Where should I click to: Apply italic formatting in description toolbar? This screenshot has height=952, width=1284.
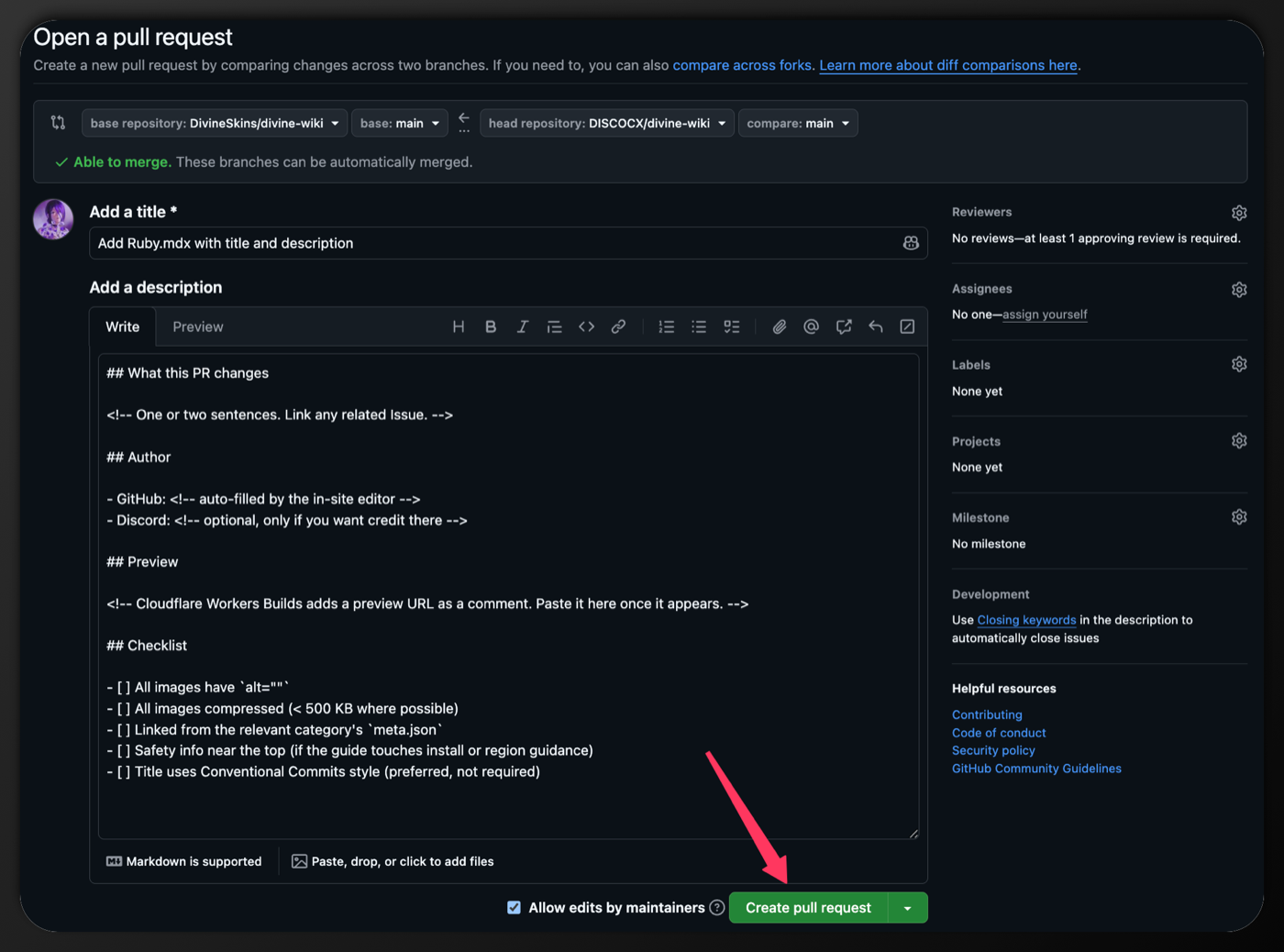coord(523,327)
